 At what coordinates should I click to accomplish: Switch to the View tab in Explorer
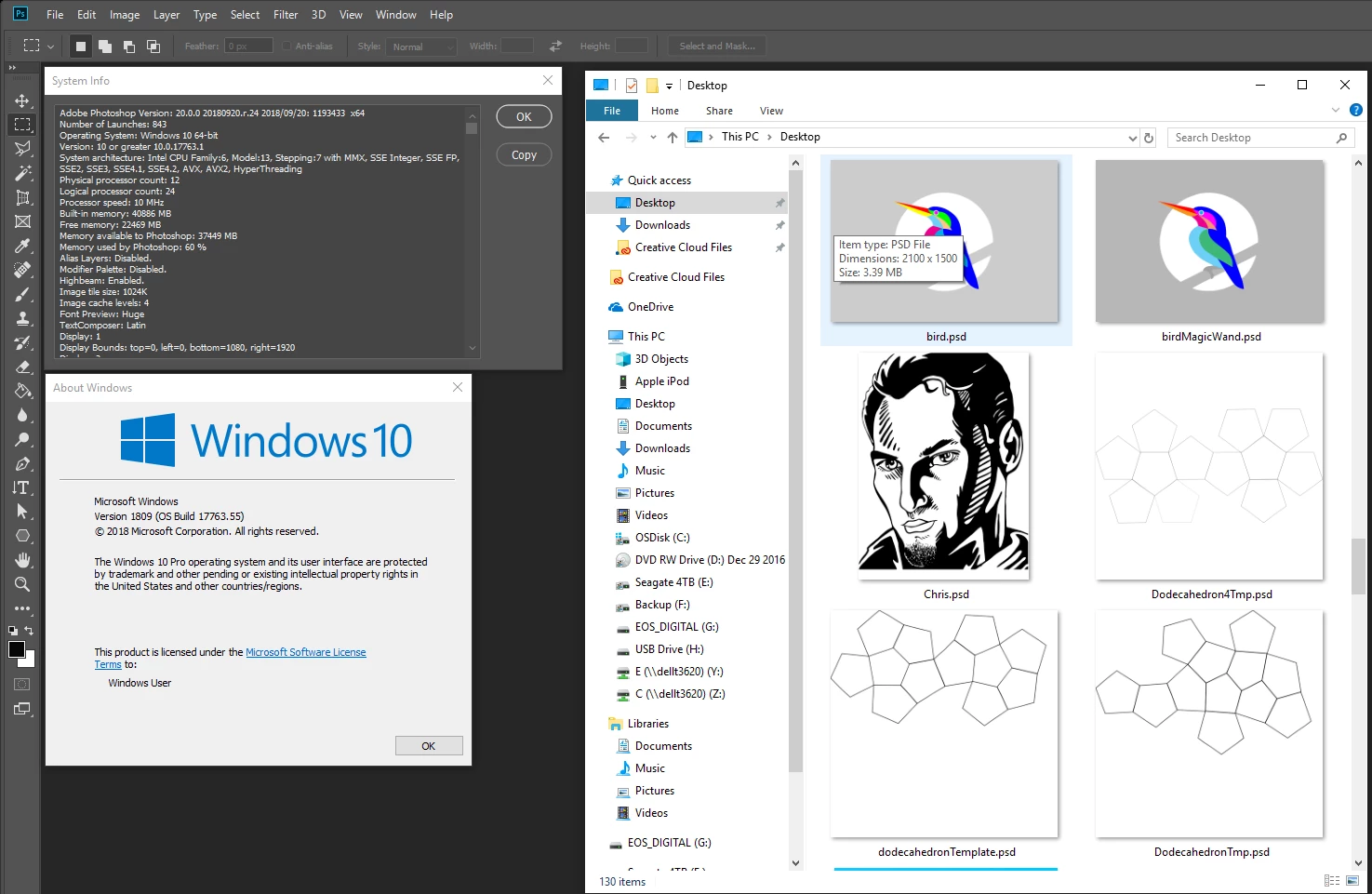click(x=771, y=111)
